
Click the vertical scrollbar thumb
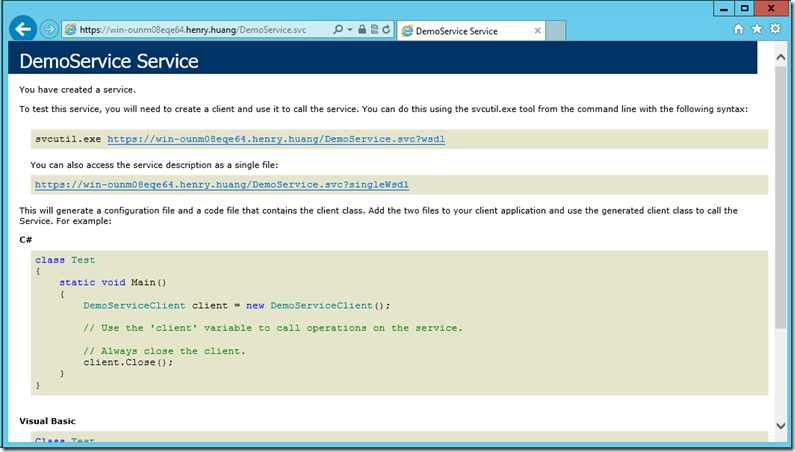click(x=781, y=198)
